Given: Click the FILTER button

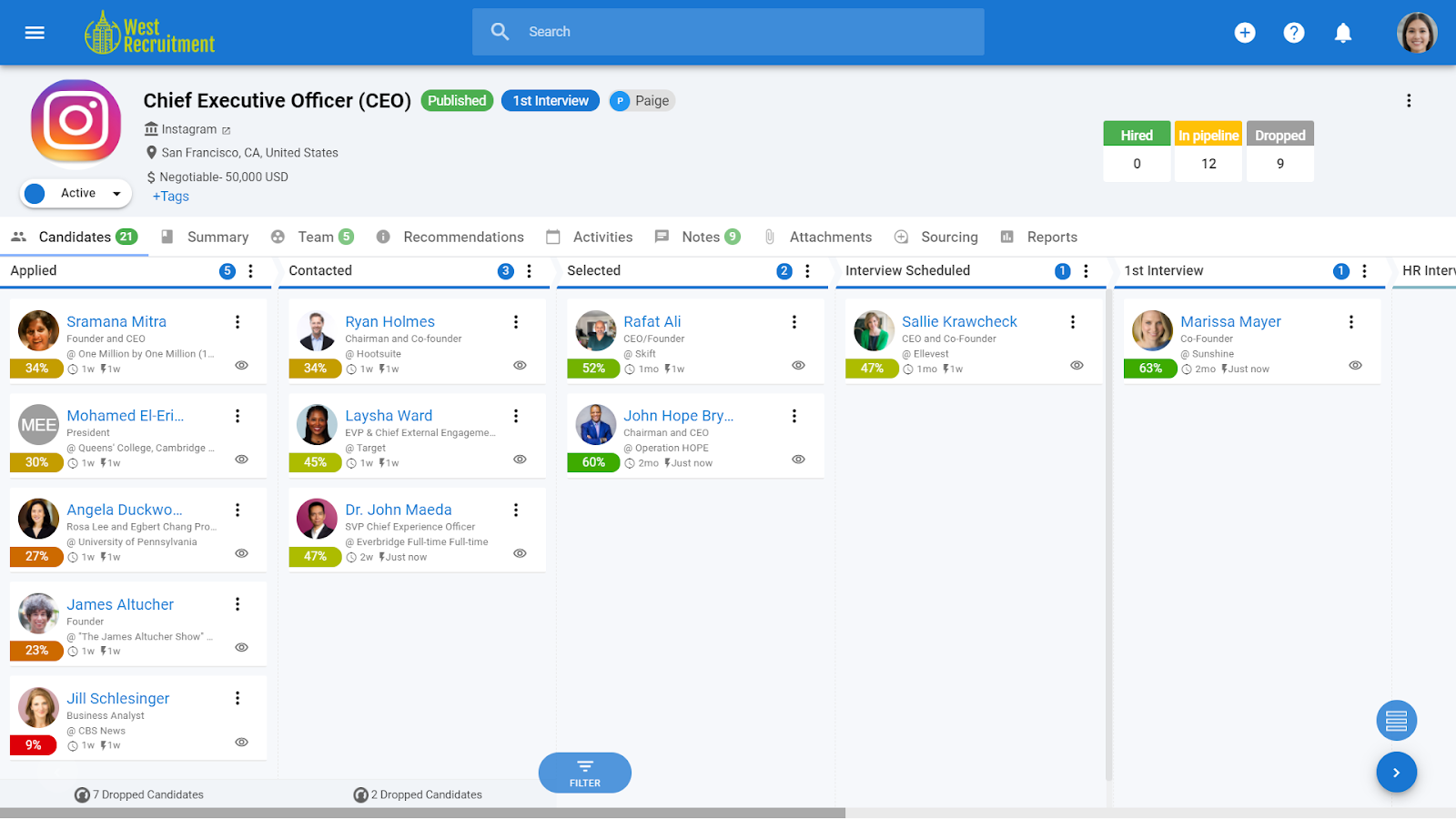Looking at the screenshot, I should tap(584, 772).
